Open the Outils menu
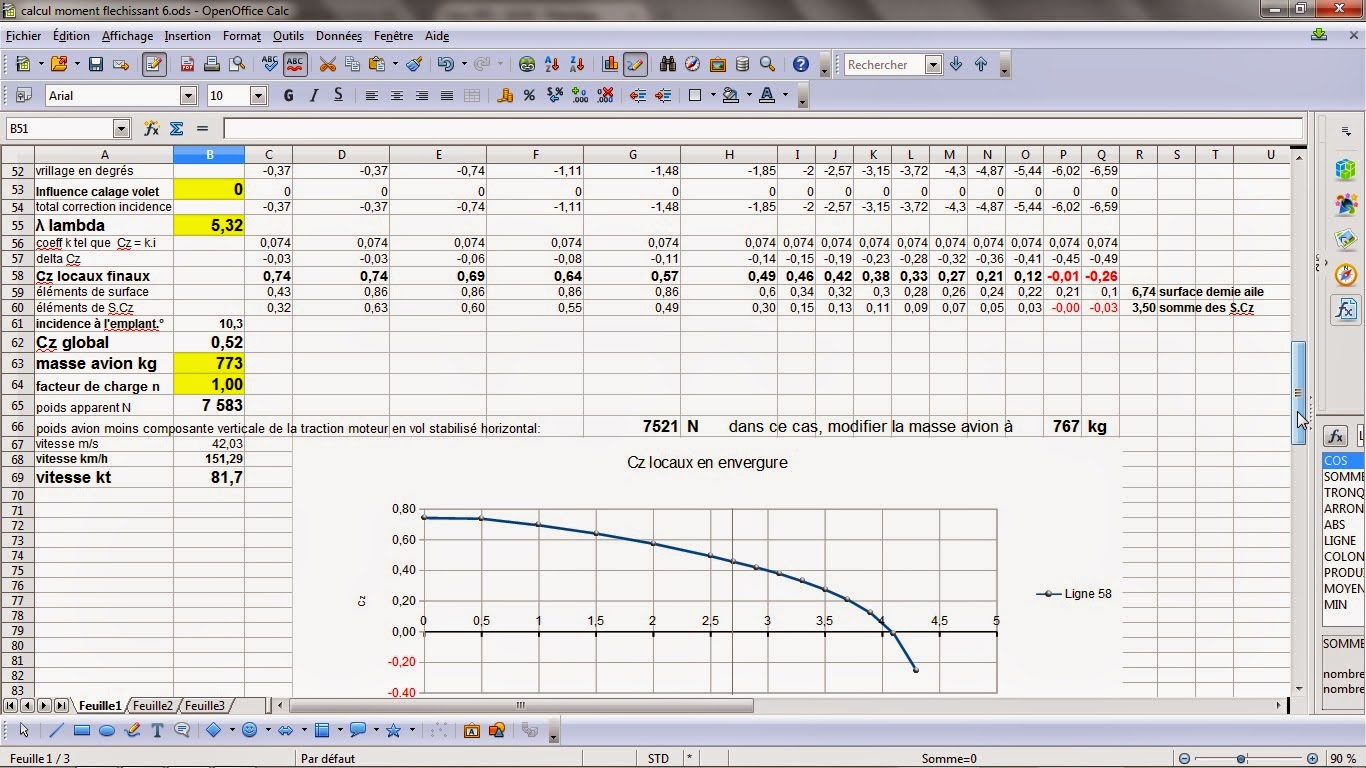This screenshot has width=1366, height=768. coord(288,35)
